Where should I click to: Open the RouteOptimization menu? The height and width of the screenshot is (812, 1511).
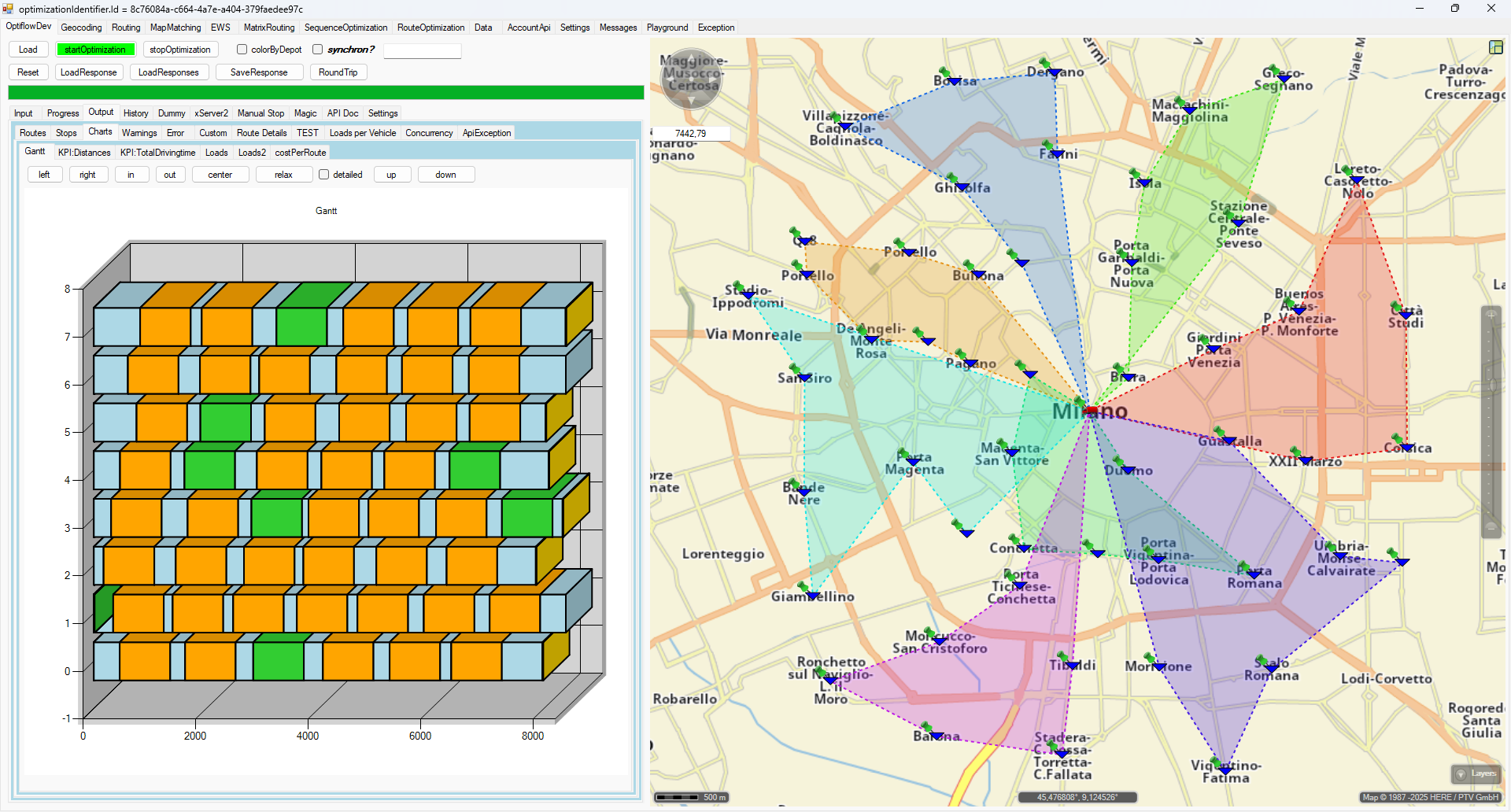[430, 28]
